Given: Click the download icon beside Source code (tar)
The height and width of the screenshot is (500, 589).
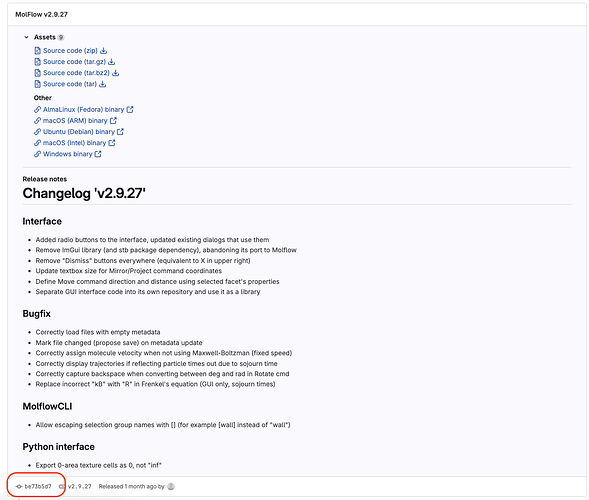Looking at the screenshot, I should (x=103, y=84).
